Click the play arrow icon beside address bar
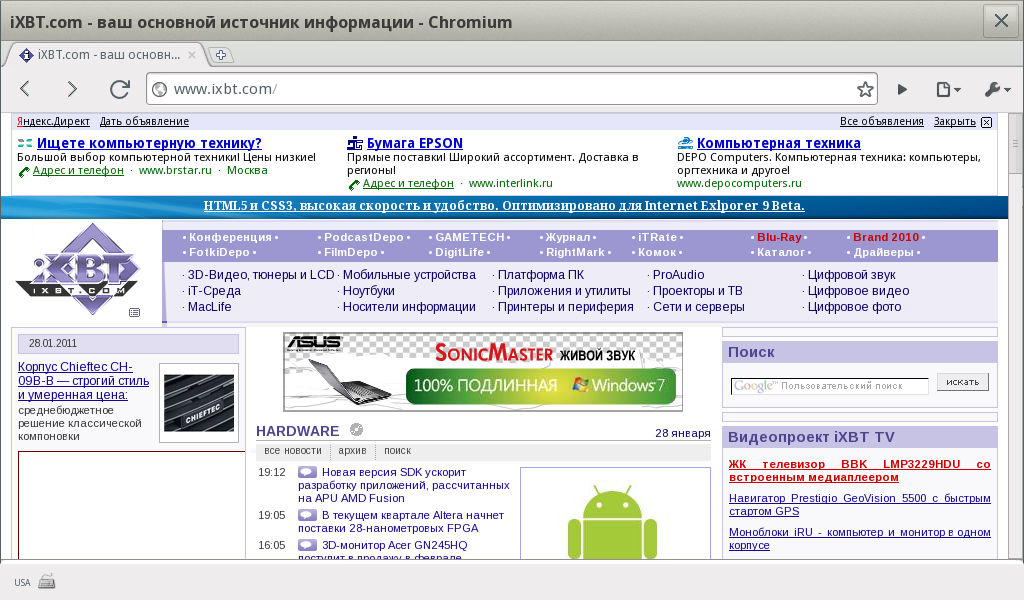This screenshot has height=600, width=1024. pyautogui.click(x=902, y=89)
